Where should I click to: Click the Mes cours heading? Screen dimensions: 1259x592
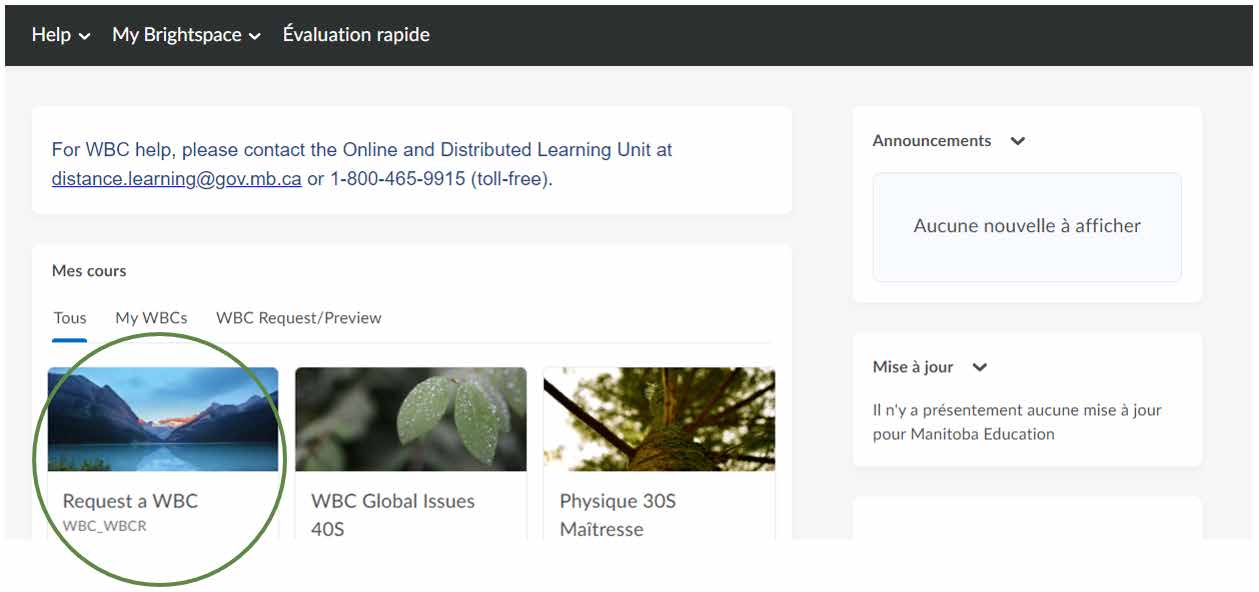[89, 271]
